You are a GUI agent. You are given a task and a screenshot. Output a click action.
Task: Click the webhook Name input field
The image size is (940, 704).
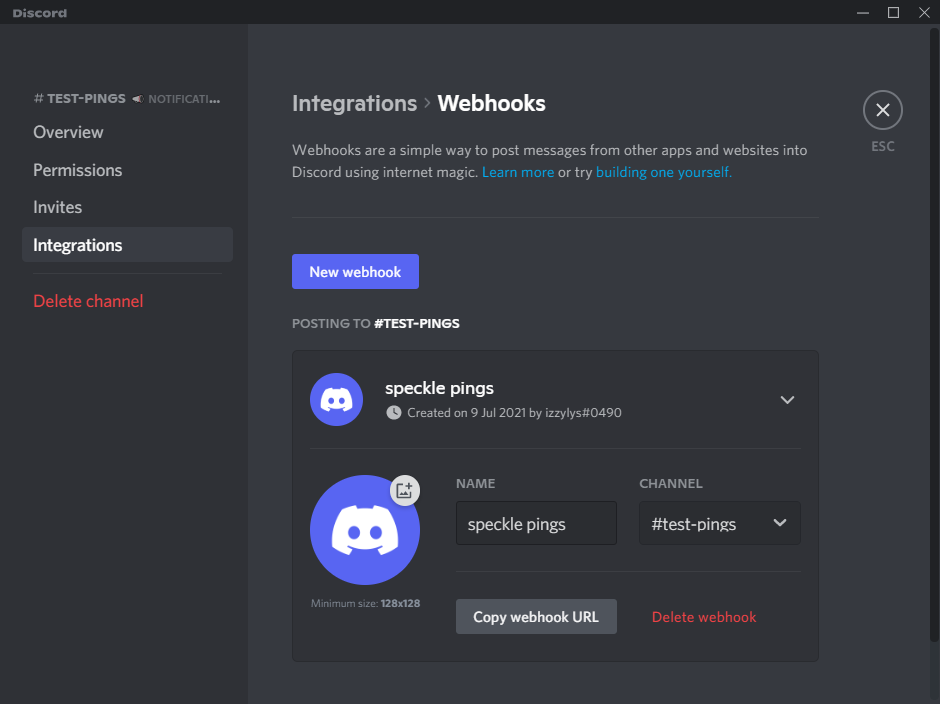(536, 524)
